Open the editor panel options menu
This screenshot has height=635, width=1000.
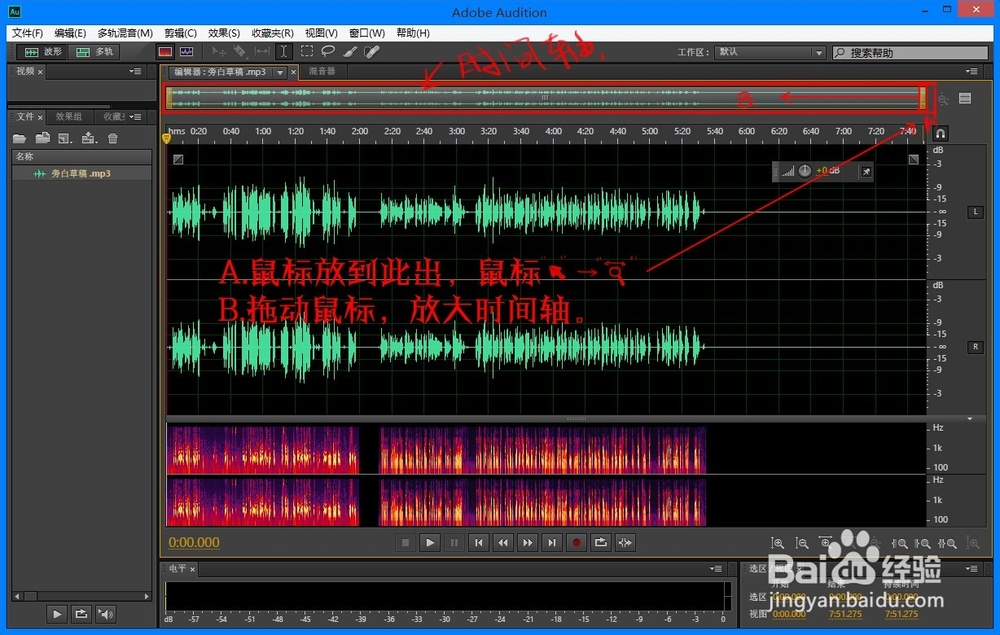(971, 71)
